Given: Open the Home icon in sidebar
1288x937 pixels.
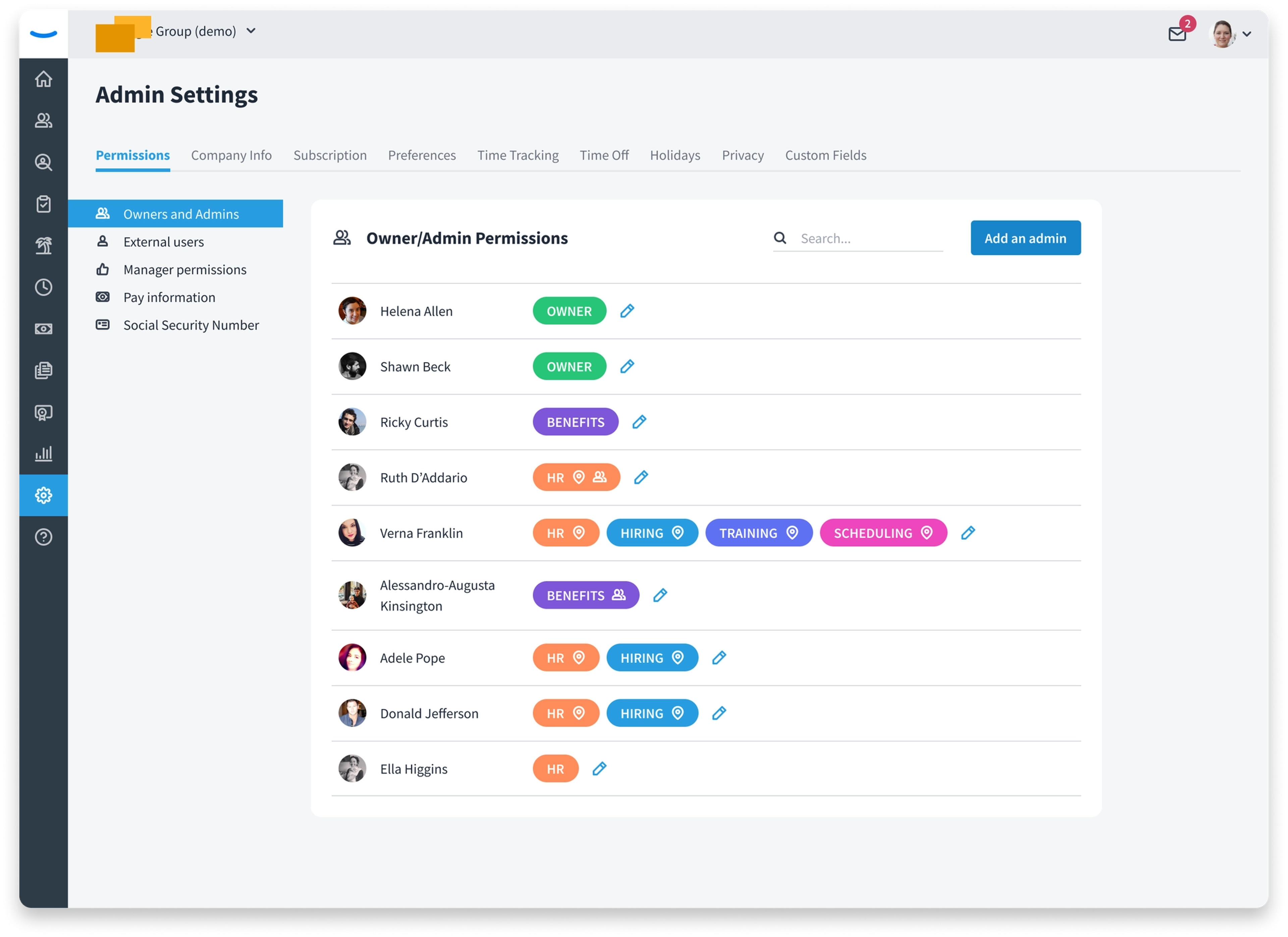Looking at the screenshot, I should [x=43, y=79].
